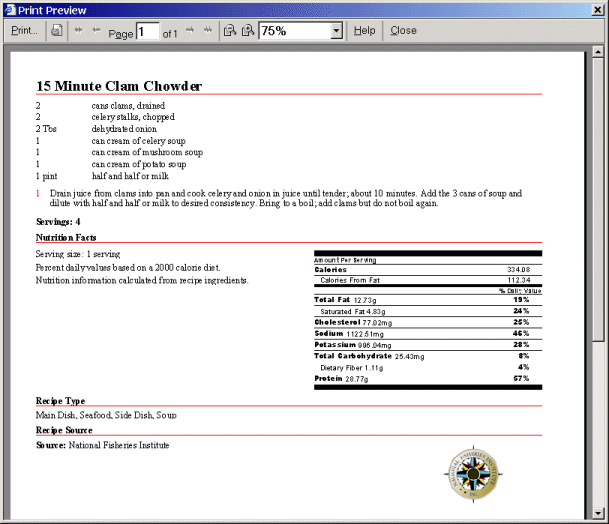609x524 pixels.
Task: Click the 'Recipe Type' heading
Action: [60, 401]
